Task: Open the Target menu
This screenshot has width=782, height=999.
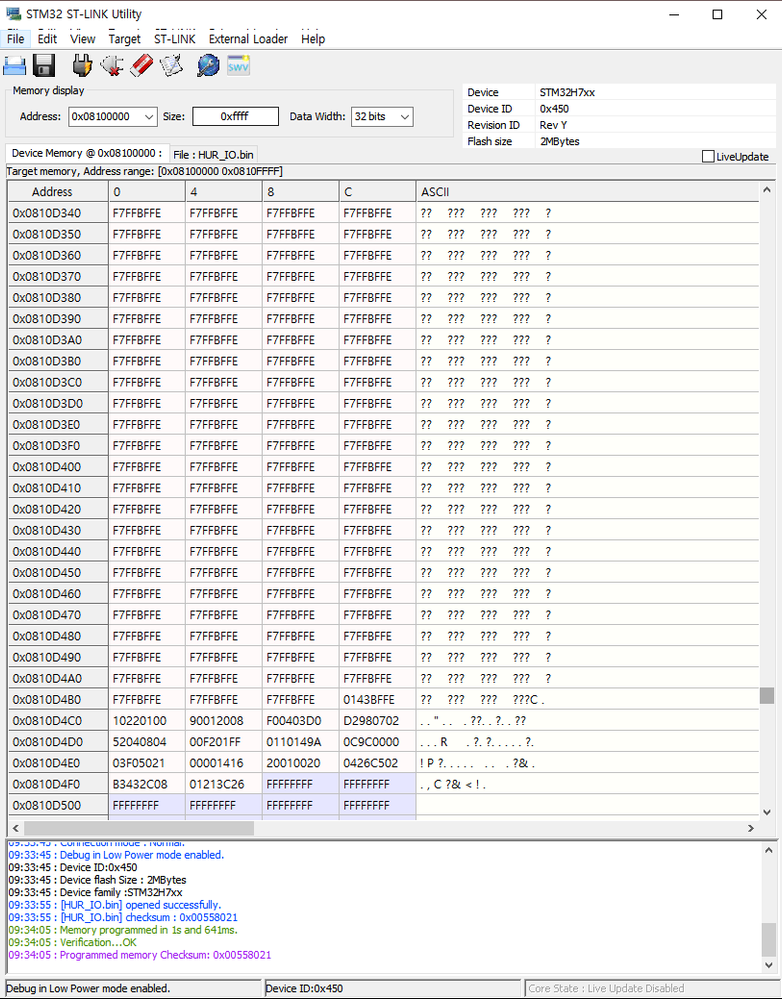Action: point(124,39)
